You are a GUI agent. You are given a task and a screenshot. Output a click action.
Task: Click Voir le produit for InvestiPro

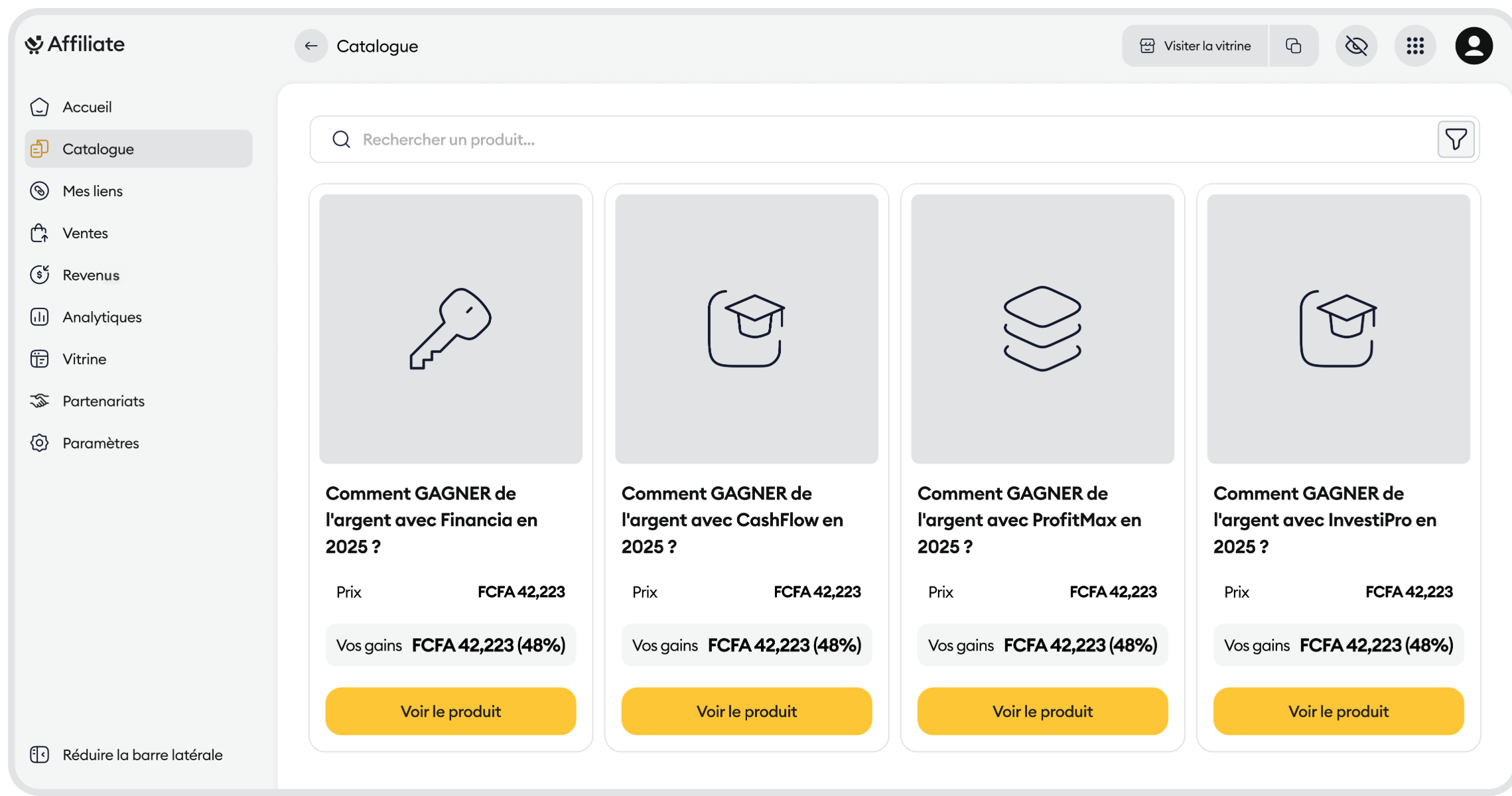click(x=1338, y=711)
